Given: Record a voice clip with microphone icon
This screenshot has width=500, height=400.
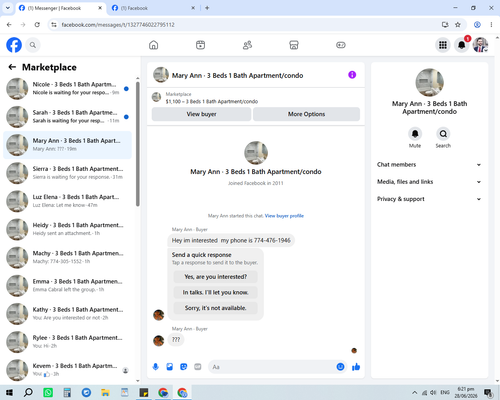Looking at the screenshot, I should click(155, 367).
